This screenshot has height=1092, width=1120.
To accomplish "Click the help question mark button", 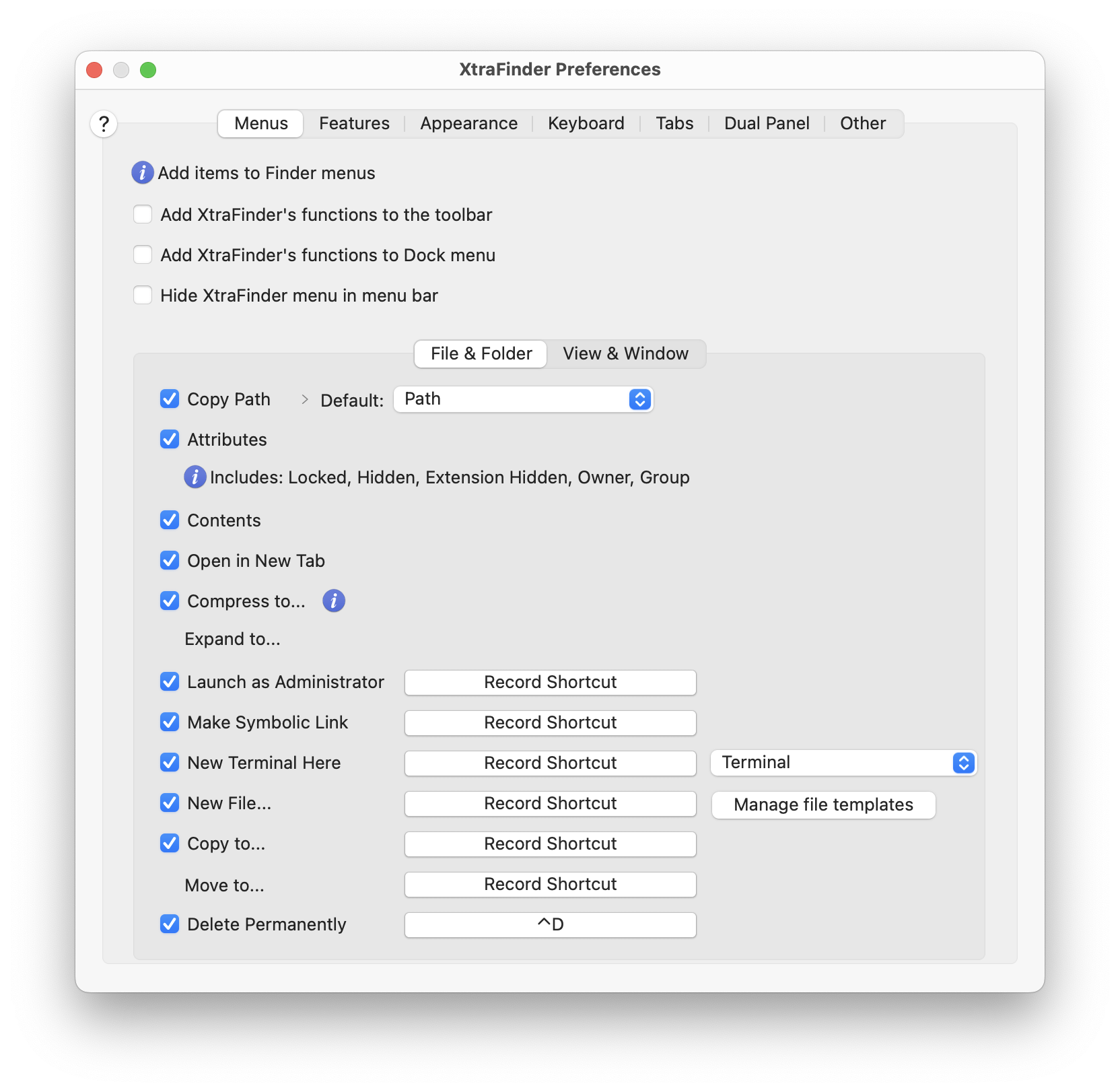I will click(104, 124).
